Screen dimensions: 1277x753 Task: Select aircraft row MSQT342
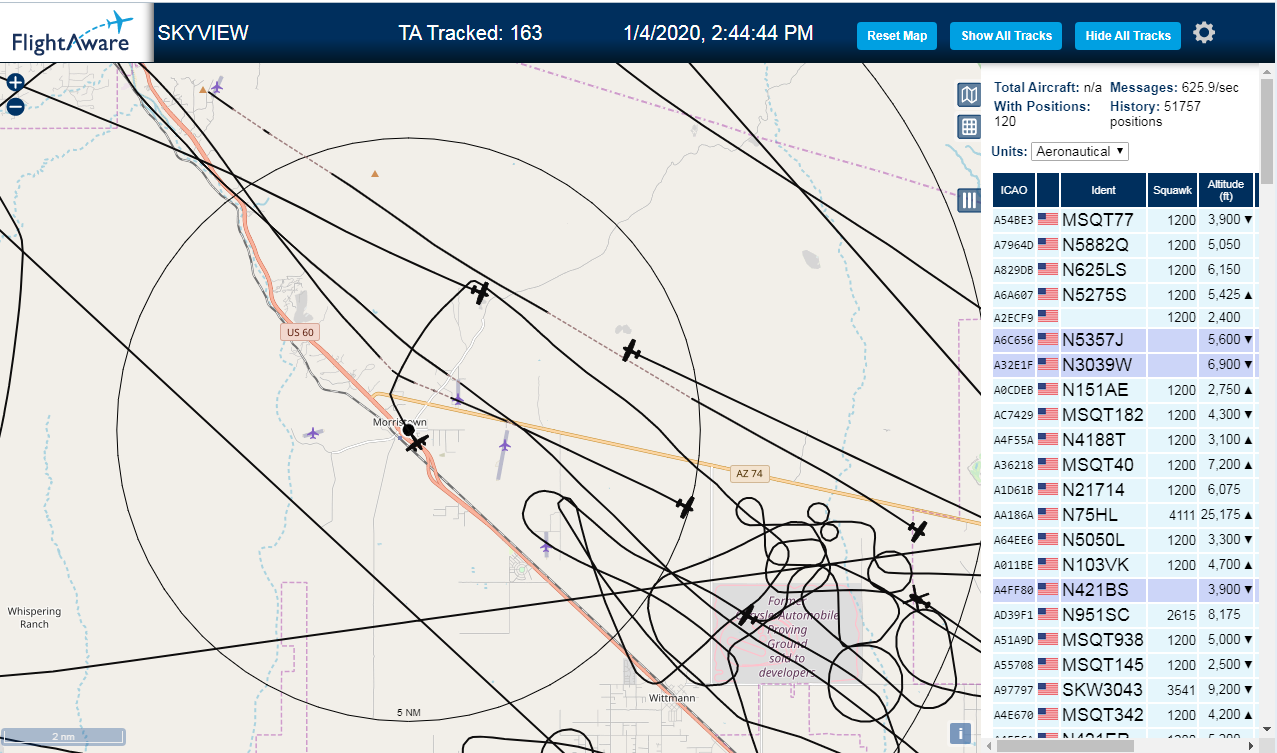click(x=1124, y=715)
